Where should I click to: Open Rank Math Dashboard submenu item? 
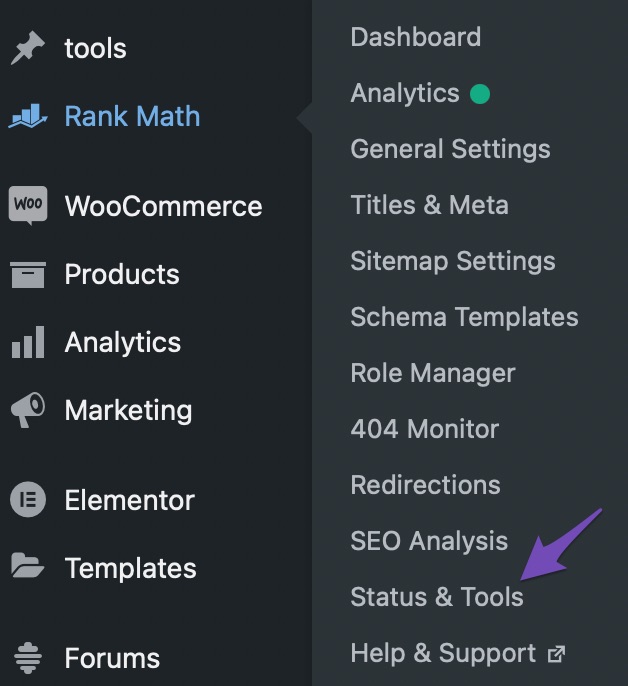415,37
